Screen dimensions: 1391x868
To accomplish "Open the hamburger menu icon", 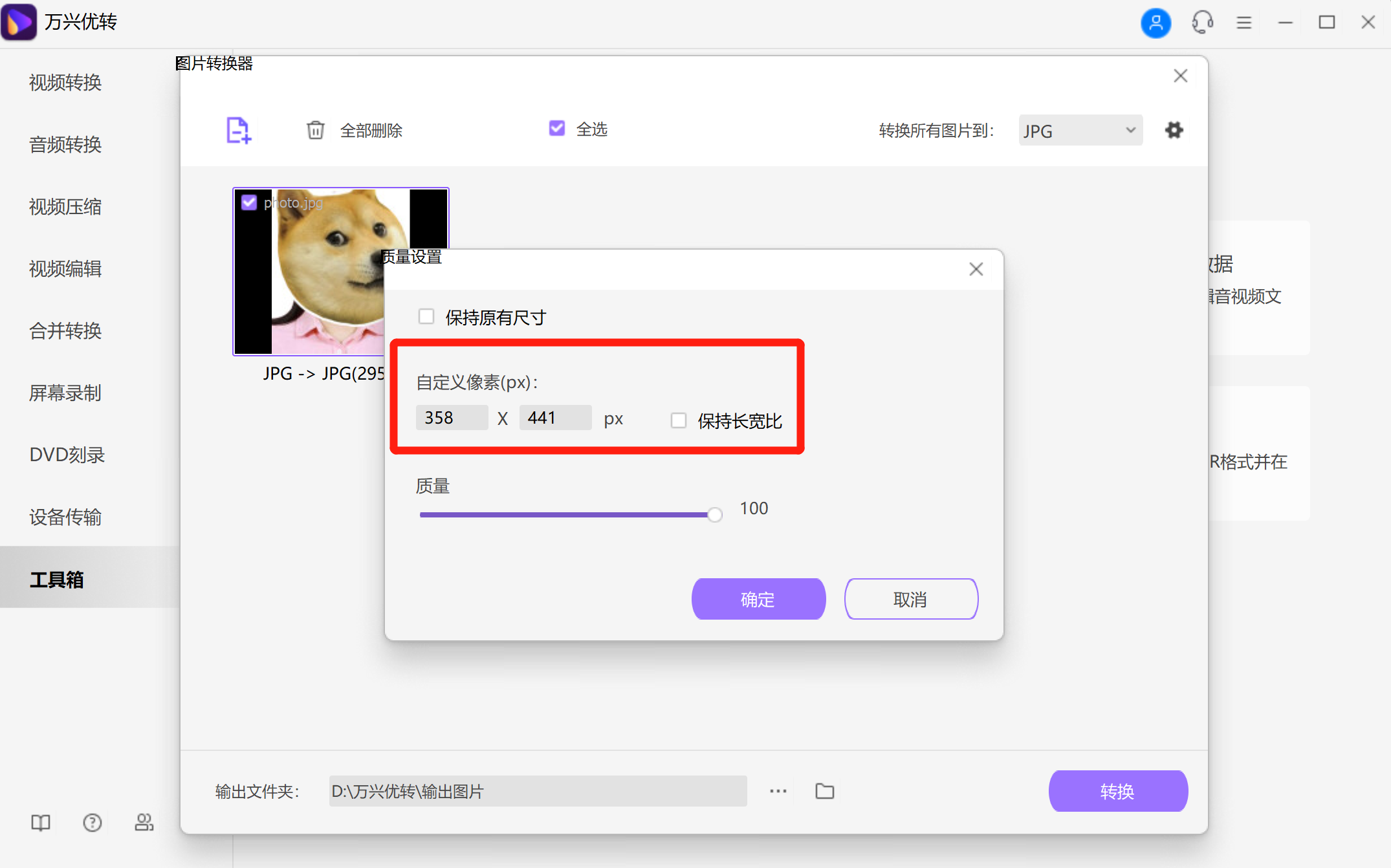I will (1243, 22).
